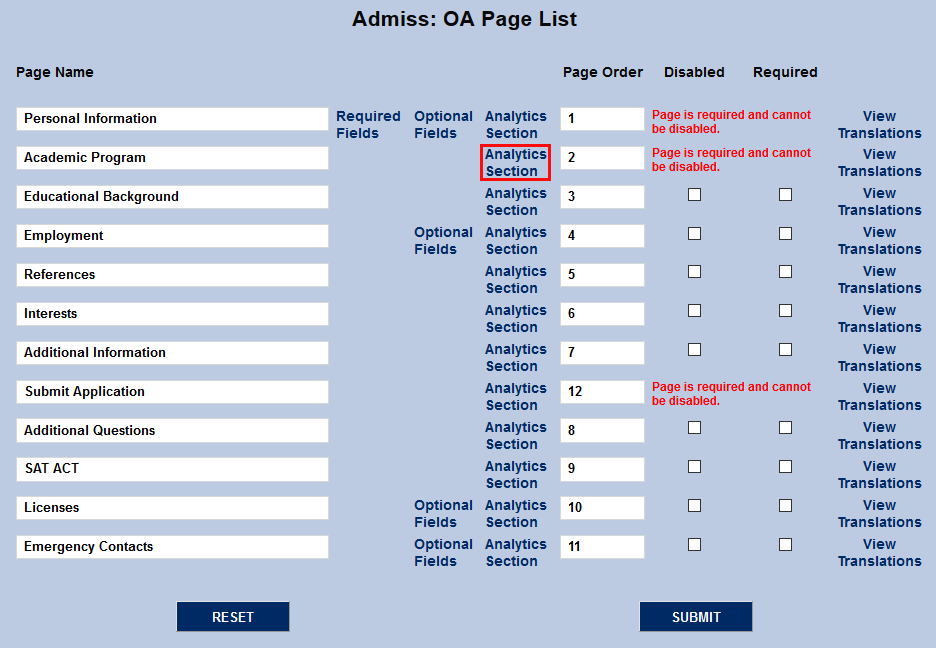
Task: Edit the Personal Information page name field
Action: [173, 119]
